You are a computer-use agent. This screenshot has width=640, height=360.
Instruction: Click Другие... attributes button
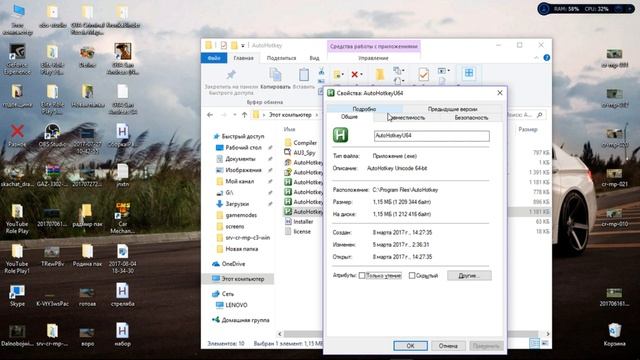[x=469, y=276]
